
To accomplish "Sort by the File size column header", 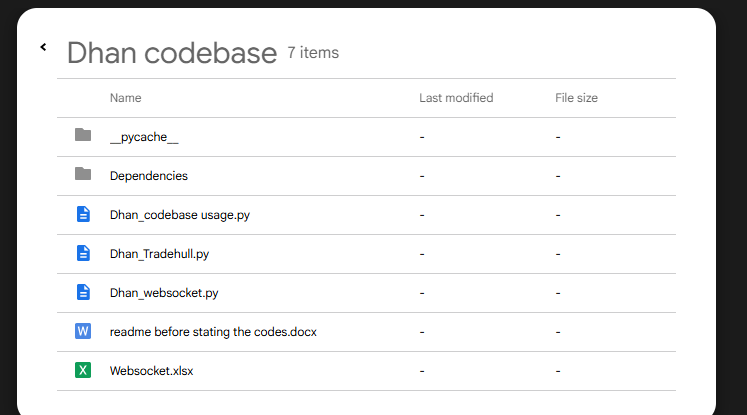I will point(577,98).
